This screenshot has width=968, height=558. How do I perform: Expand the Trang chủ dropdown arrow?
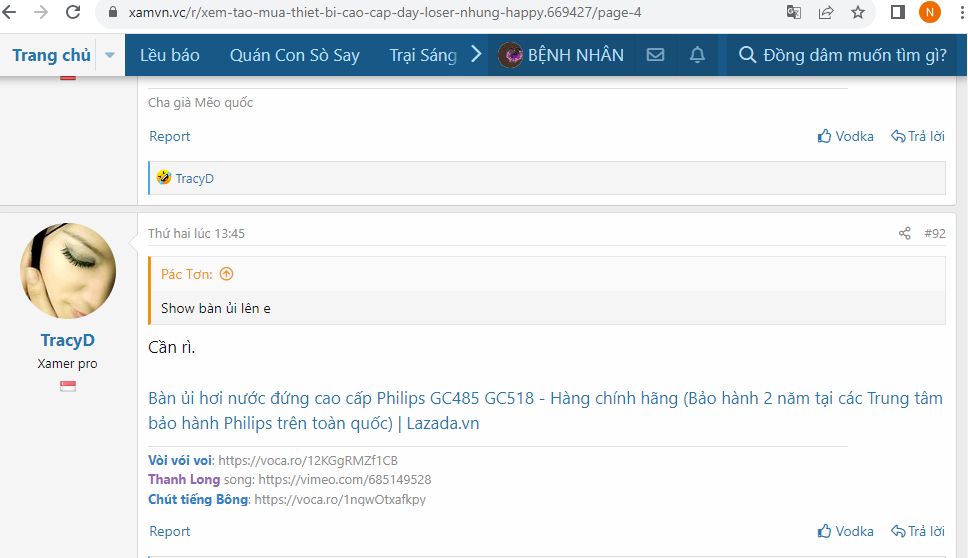[110, 55]
